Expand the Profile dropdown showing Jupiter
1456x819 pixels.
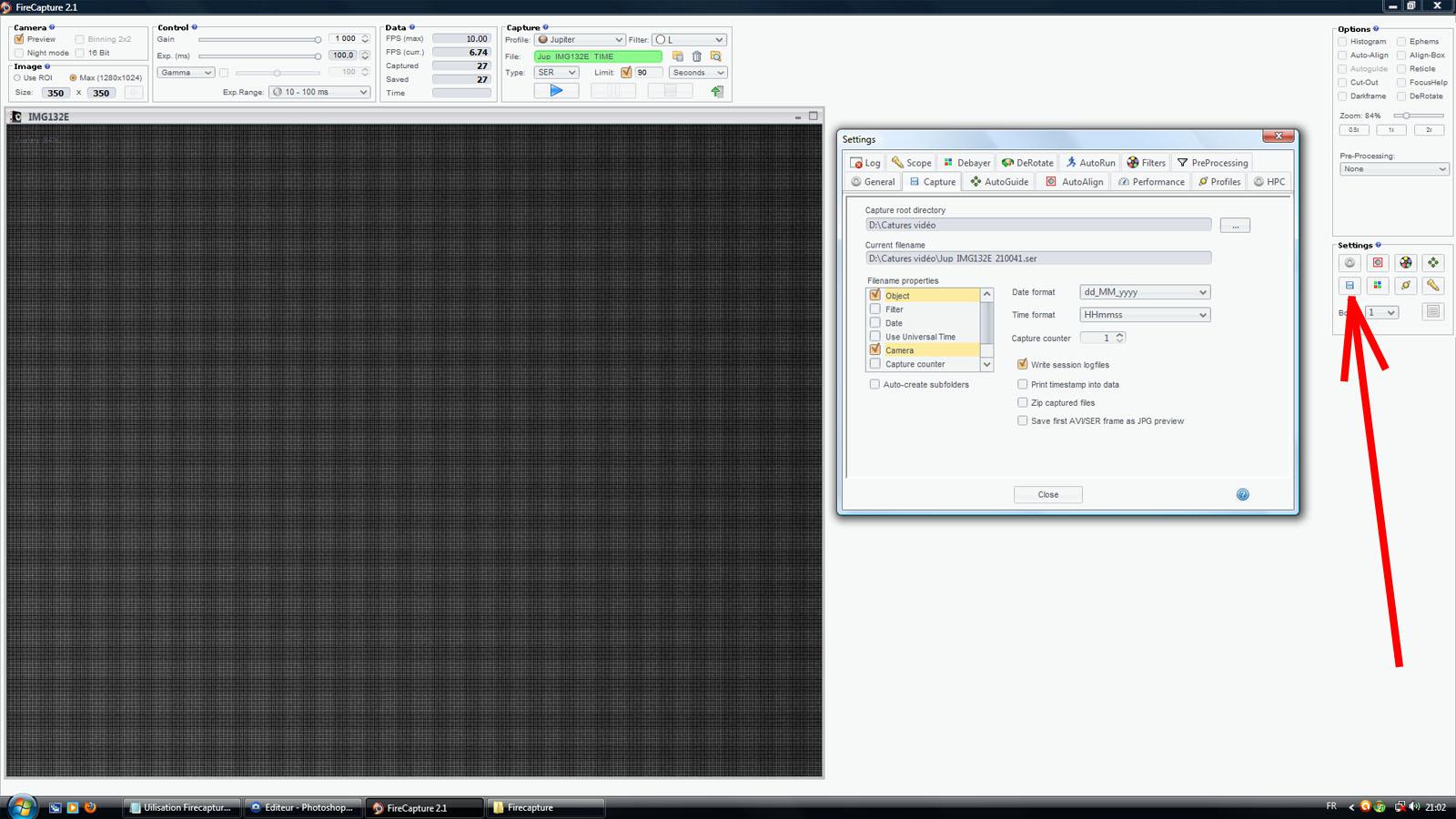coord(580,40)
